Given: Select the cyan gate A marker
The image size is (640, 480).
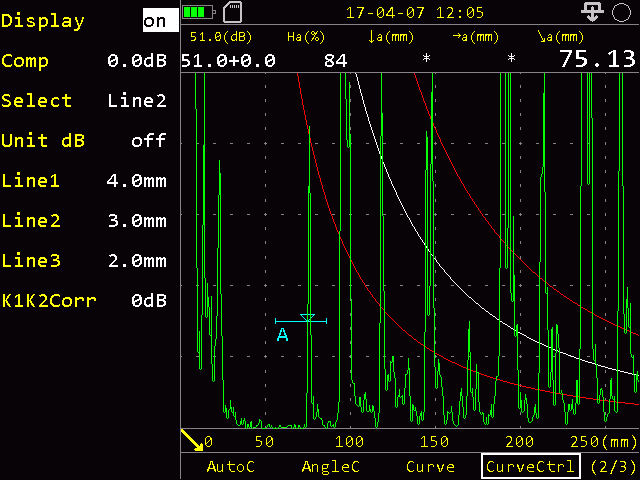Looking at the screenshot, I should [x=301, y=320].
